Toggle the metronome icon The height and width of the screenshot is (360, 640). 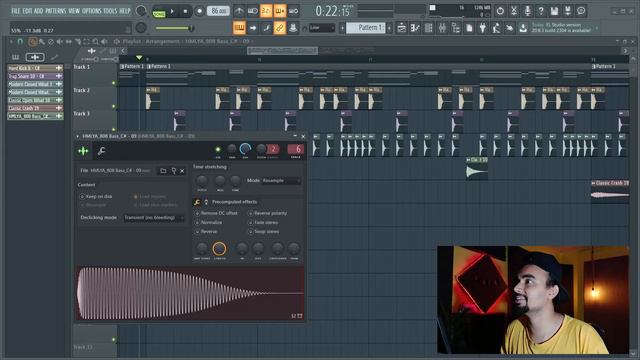(239, 11)
